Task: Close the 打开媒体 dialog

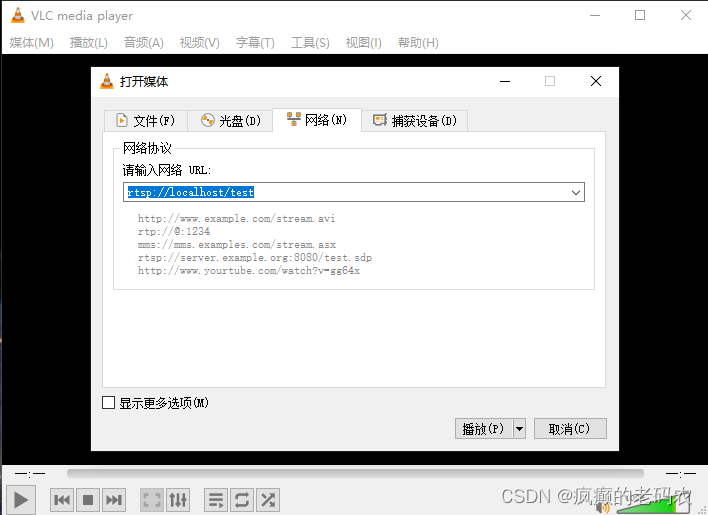Action: [596, 81]
